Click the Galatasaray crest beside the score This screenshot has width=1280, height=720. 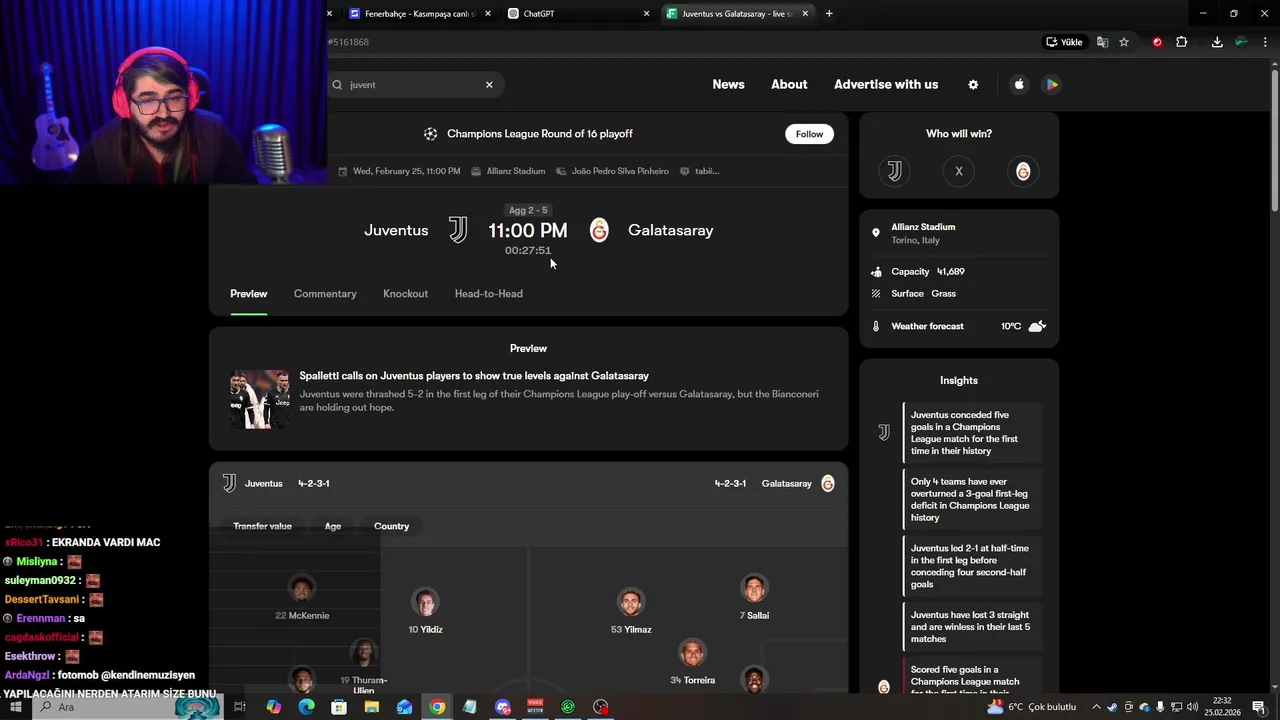[599, 230]
